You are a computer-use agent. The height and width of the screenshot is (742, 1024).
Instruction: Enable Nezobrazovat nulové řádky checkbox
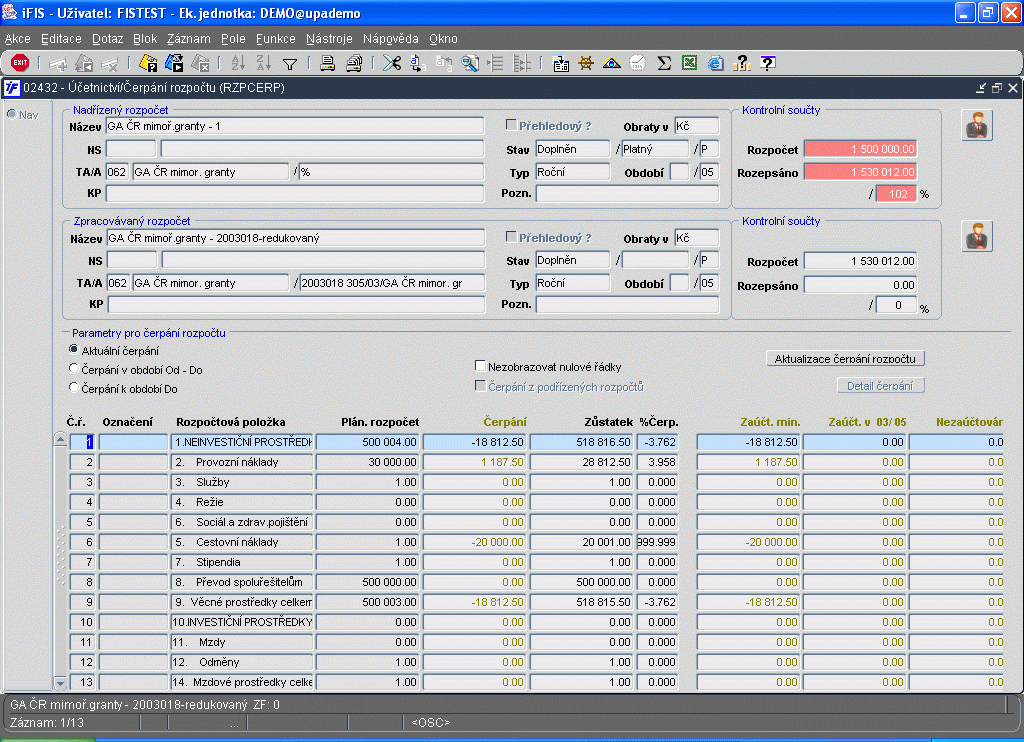[481, 367]
